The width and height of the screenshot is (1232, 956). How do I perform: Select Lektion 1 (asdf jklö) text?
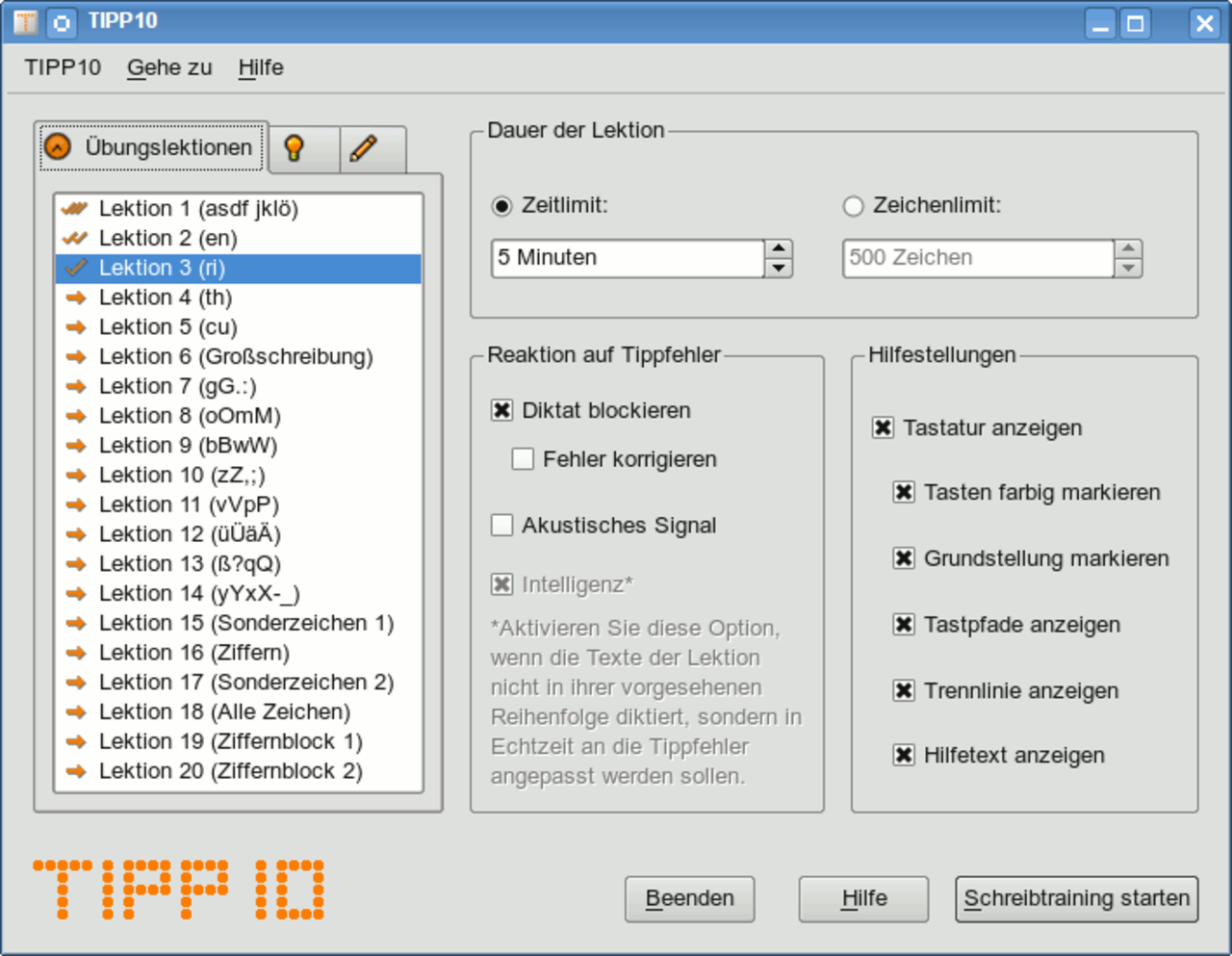[x=198, y=208]
